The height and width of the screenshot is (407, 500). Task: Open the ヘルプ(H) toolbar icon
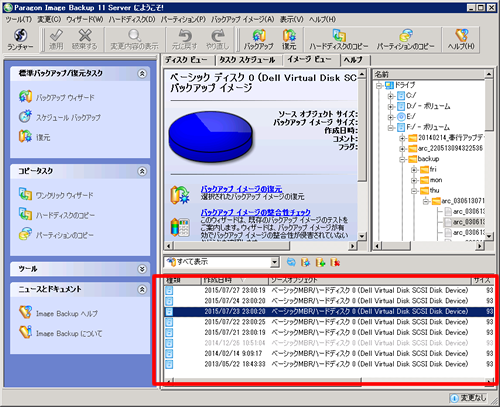(x=461, y=39)
